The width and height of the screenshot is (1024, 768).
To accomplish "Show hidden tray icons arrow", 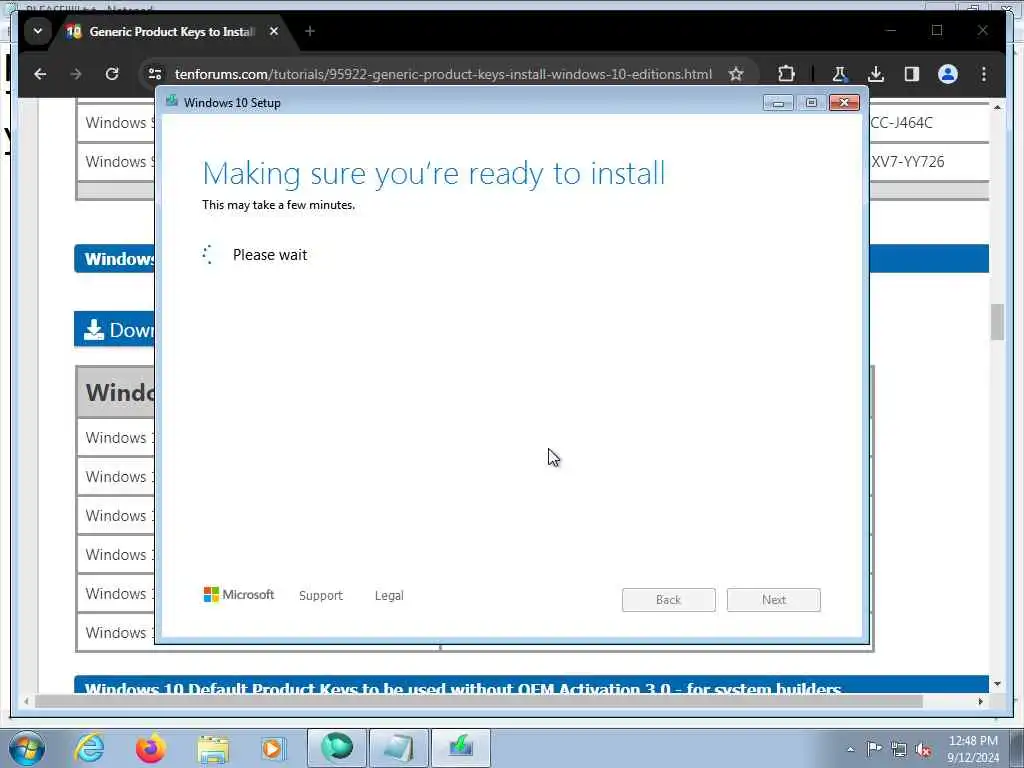I will point(850,749).
